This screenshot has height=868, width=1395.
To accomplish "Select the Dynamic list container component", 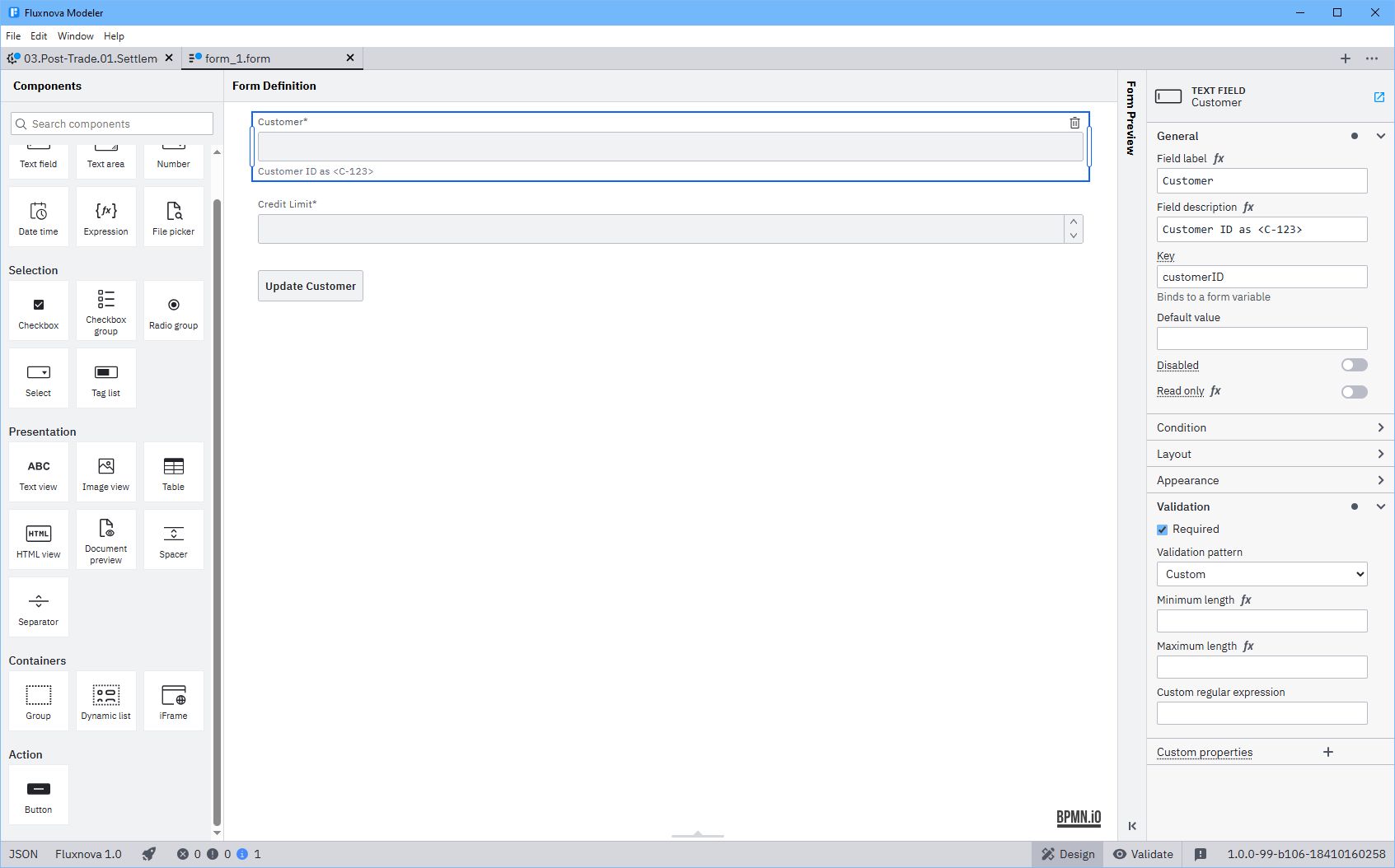I will click(x=106, y=701).
